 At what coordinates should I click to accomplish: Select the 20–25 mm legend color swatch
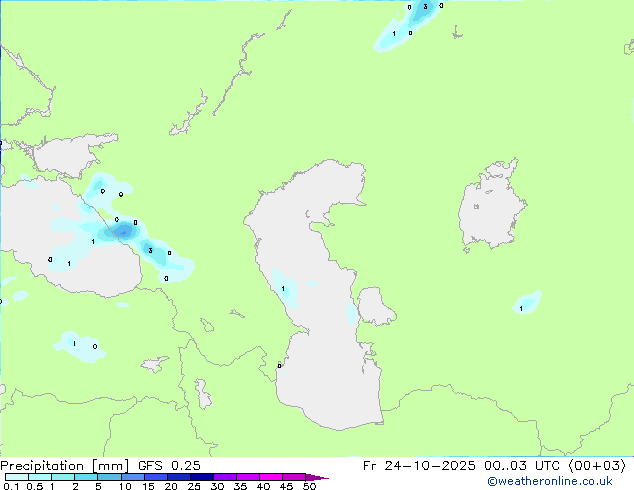pos(179,477)
